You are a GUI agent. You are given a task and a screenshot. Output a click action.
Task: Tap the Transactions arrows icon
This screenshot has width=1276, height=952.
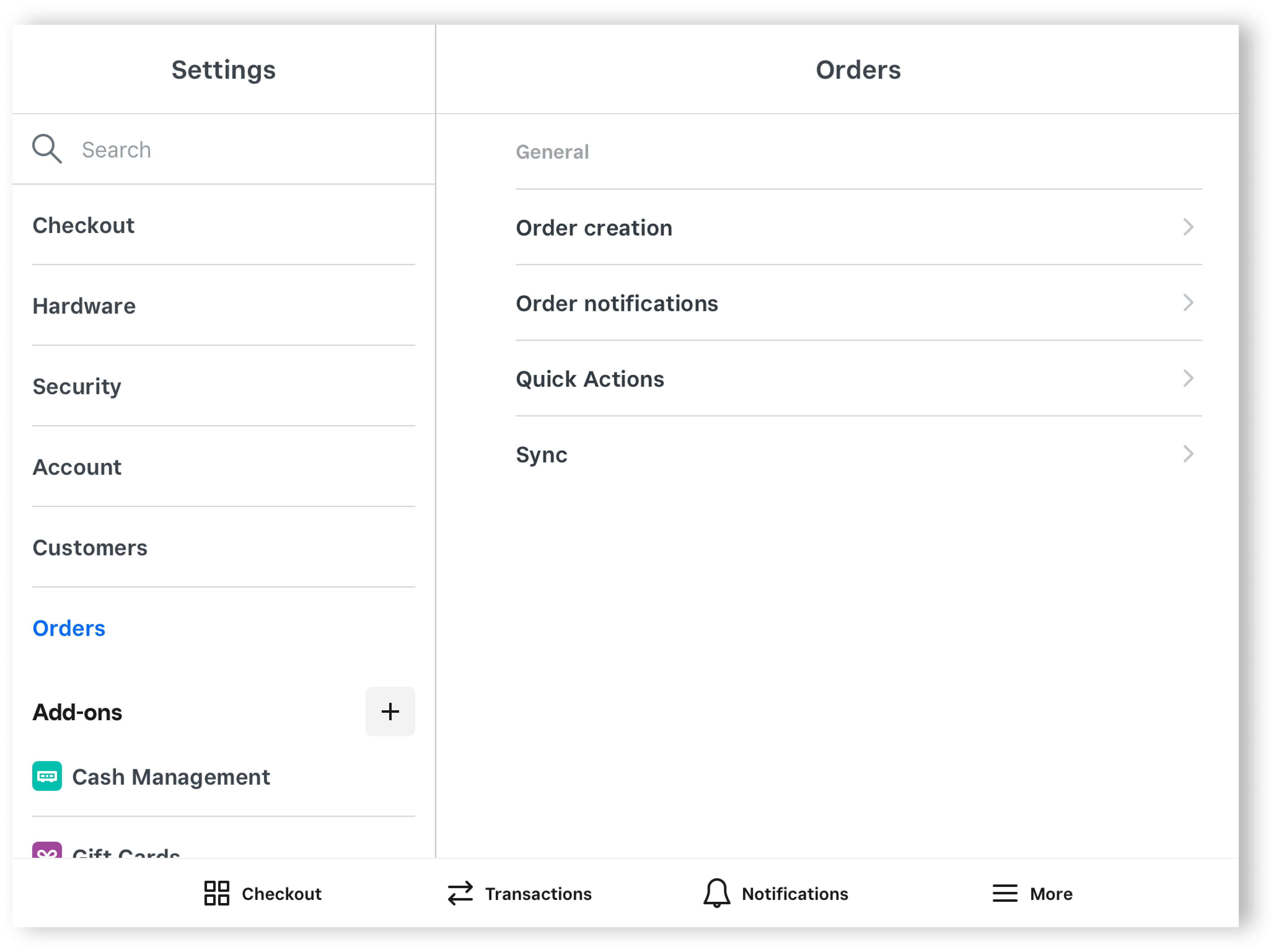[x=460, y=893]
